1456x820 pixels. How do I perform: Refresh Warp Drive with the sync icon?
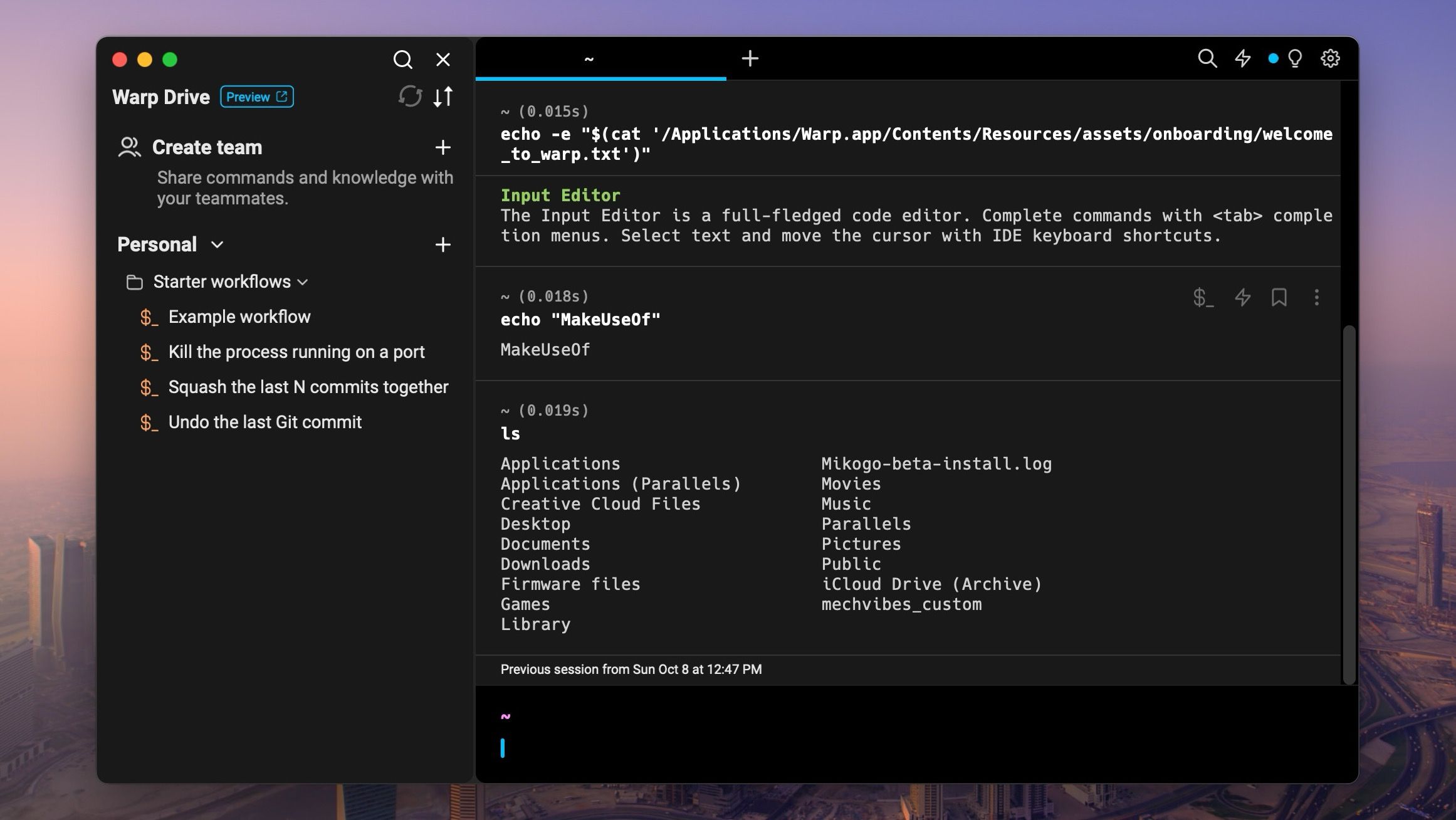pyautogui.click(x=411, y=97)
